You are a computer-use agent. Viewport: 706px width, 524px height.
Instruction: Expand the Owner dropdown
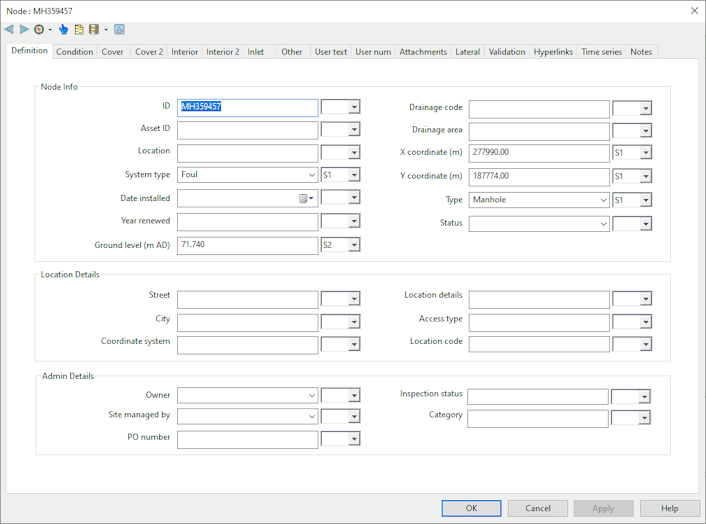point(311,396)
